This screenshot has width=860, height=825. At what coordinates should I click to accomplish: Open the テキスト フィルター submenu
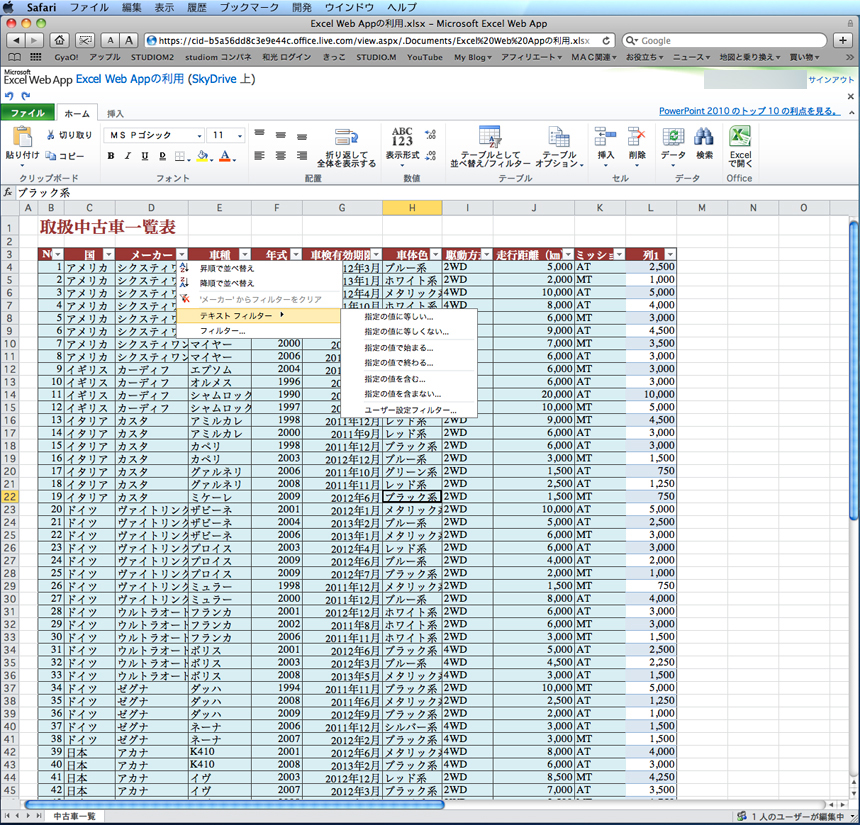tap(258, 315)
